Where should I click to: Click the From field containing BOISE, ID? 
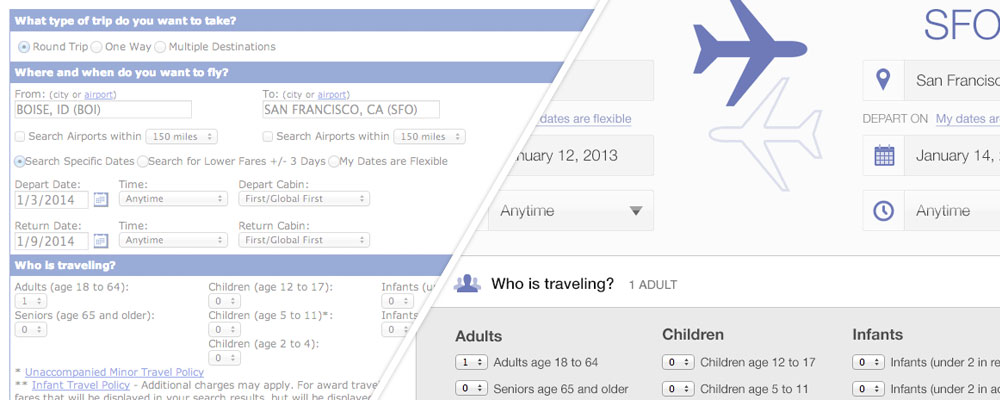103,110
